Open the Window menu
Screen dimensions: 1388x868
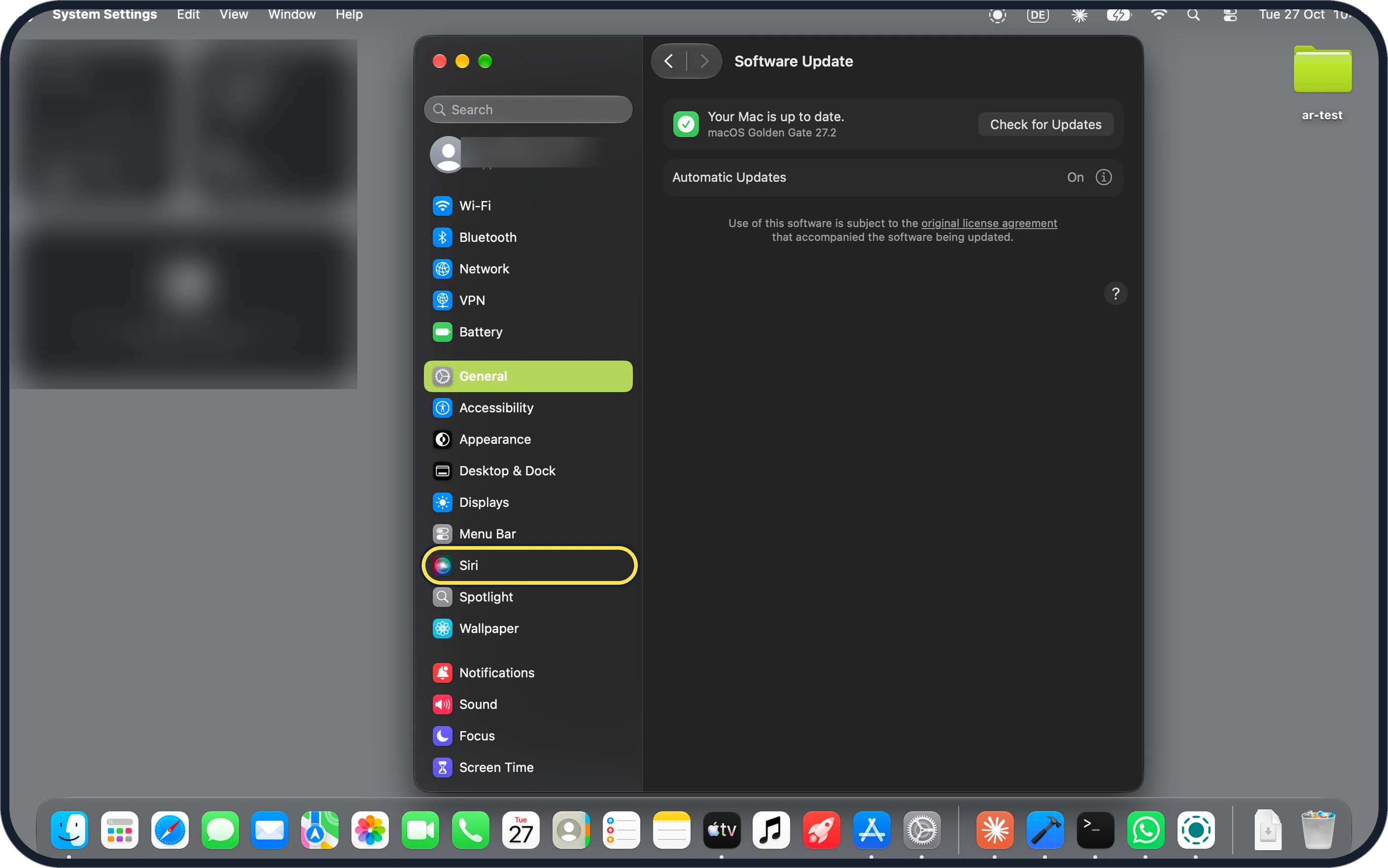(292, 14)
